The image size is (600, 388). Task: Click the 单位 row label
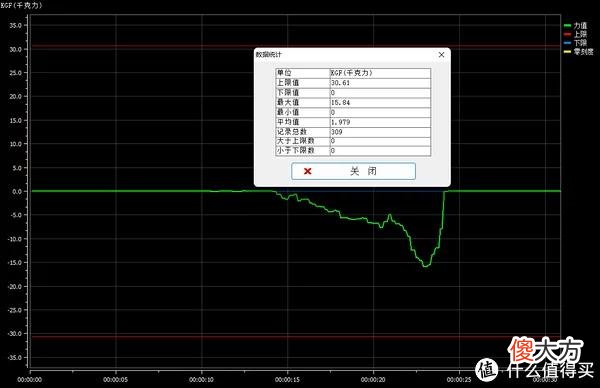(284, 73)
